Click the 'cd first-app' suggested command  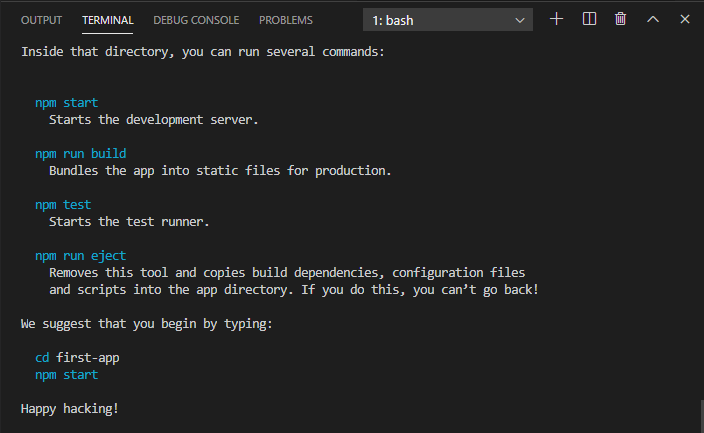(77, 358)
